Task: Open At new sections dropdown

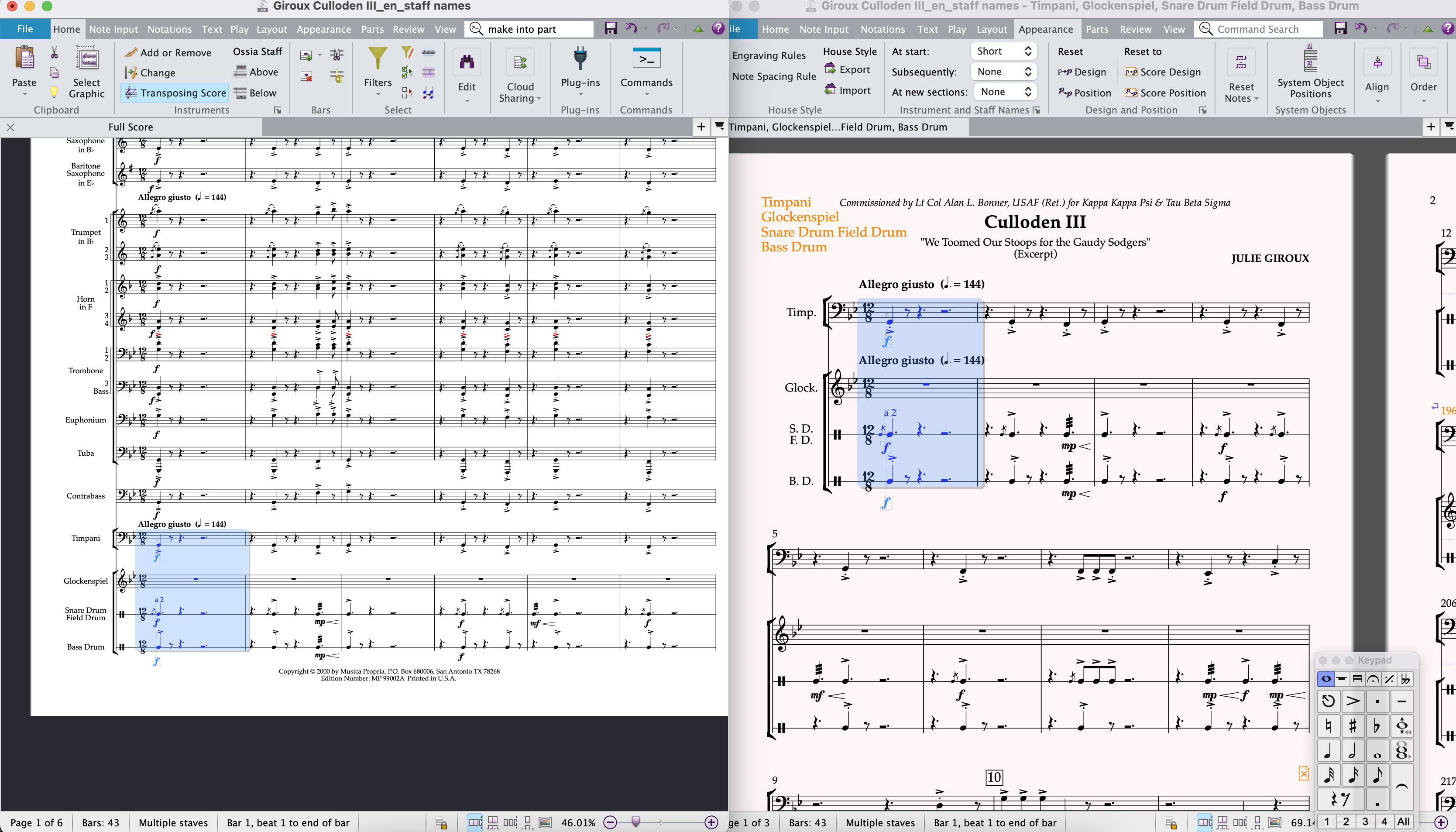Action: 1005,92
